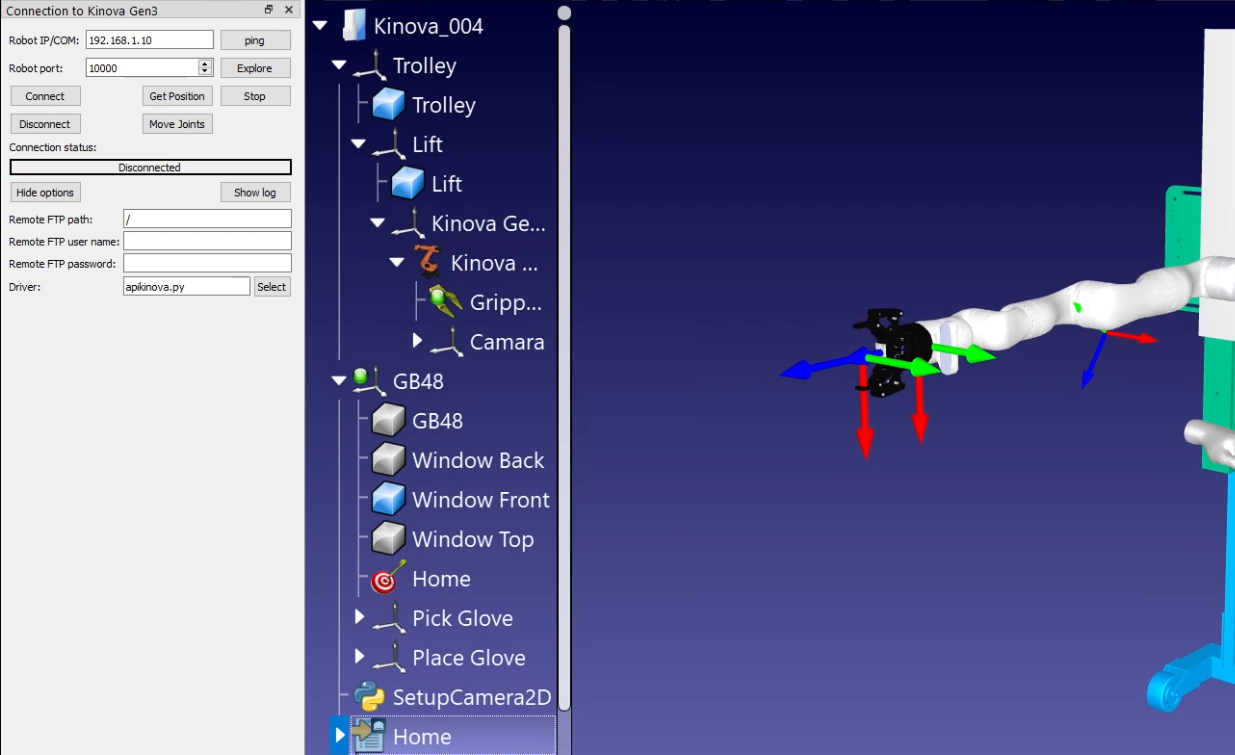Click the Driver apikinova.py field
1235x755 pixels.
pyautogui.click(x=186, y=286)
